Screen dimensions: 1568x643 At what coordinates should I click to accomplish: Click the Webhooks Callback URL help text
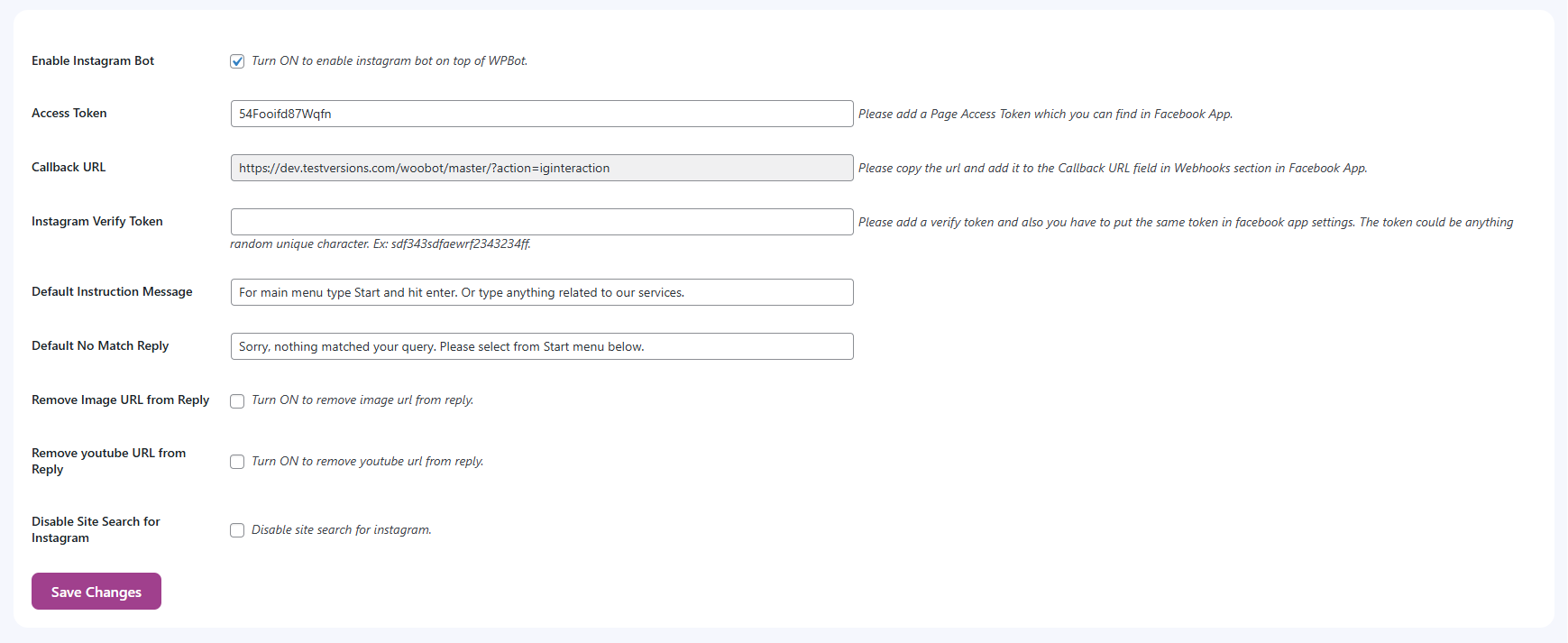click(1113, 168)
